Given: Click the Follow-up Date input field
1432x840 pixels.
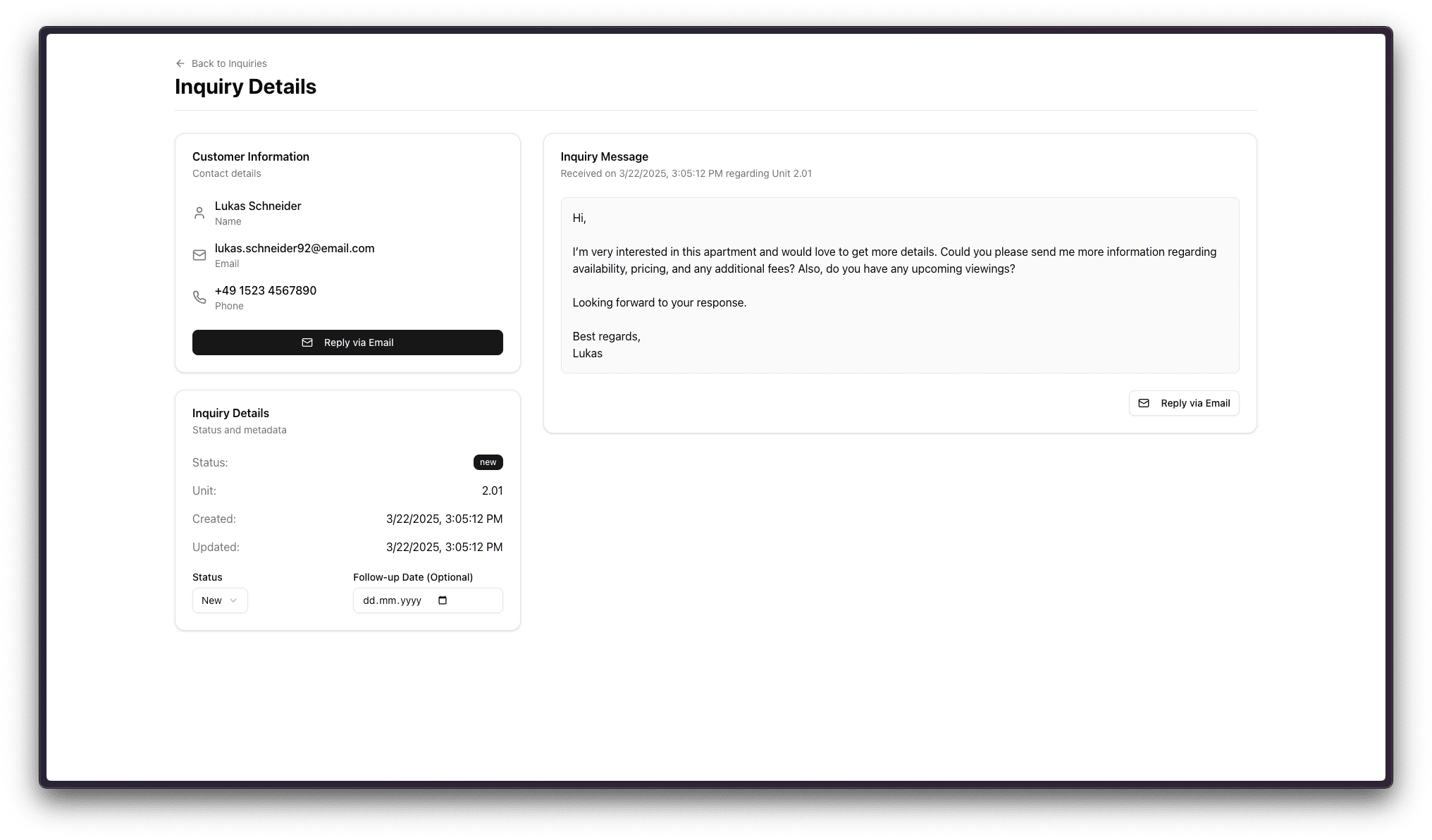Looking at the screenshot, I should [x=428, y=600].
